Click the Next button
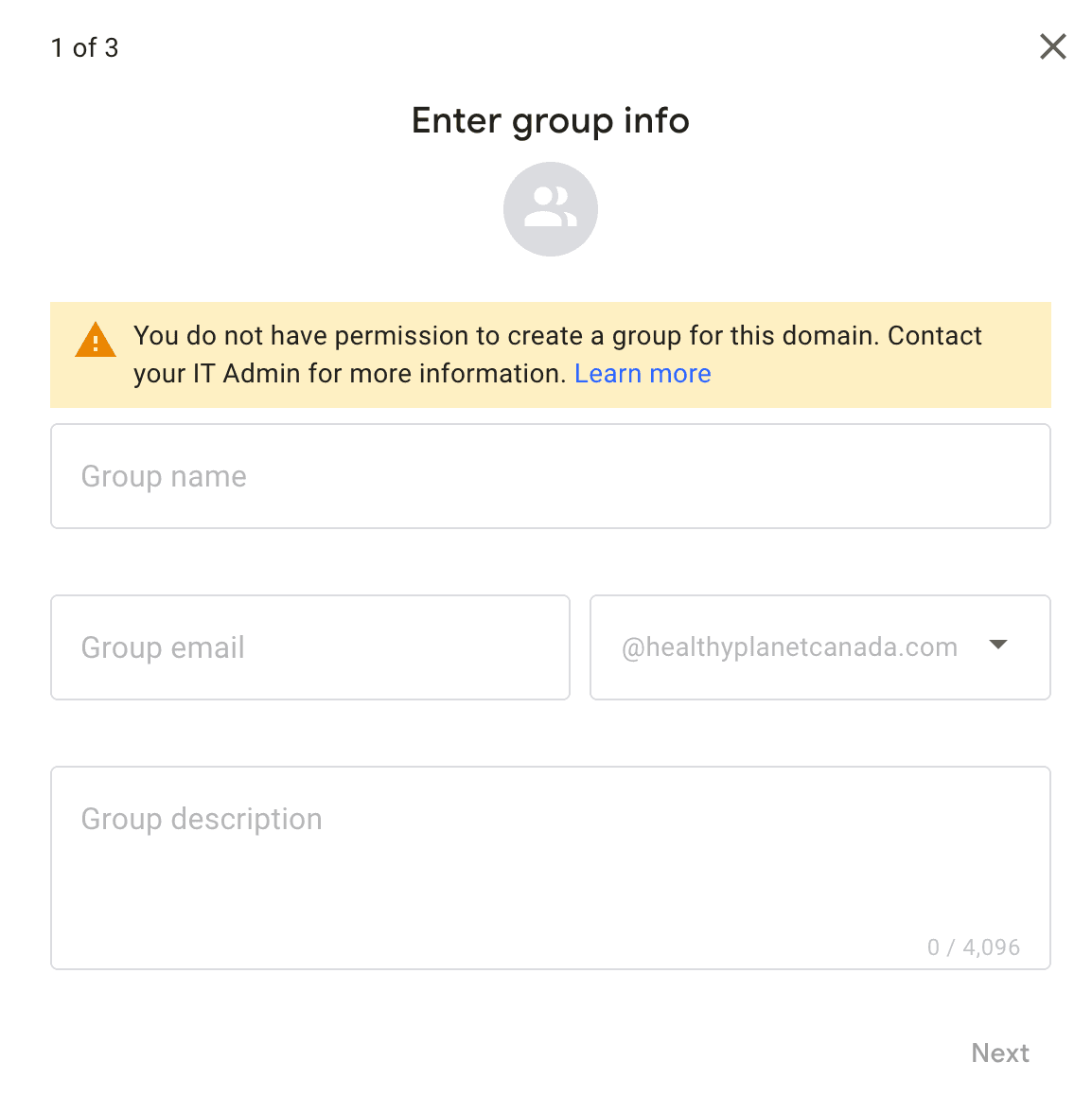This screenshot has width=1092, height=1115. [x=1000, y=1053]
